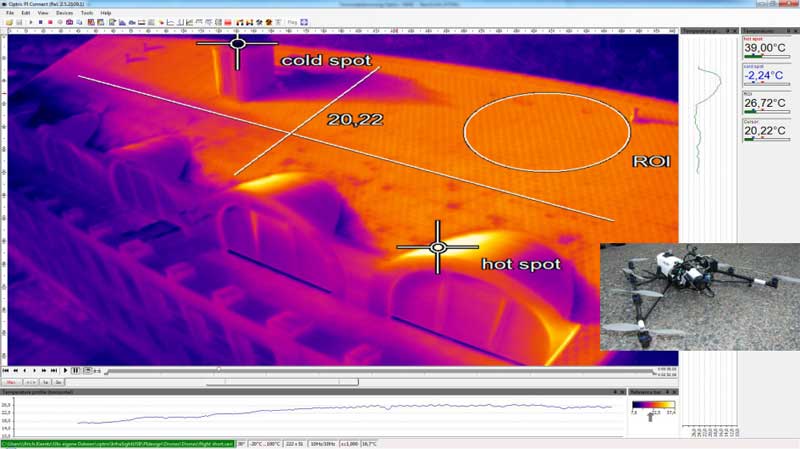The image size is (800, 449).
Task: Click the icon right of Flag
Action: point(304,22)
